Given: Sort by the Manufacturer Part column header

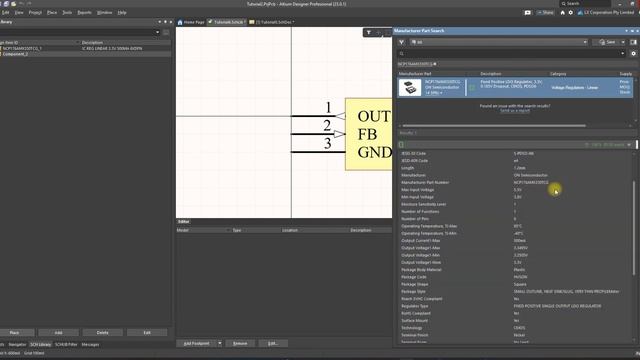Looking at the screenshot, I should pyautogui.click(x=415, y=74).
